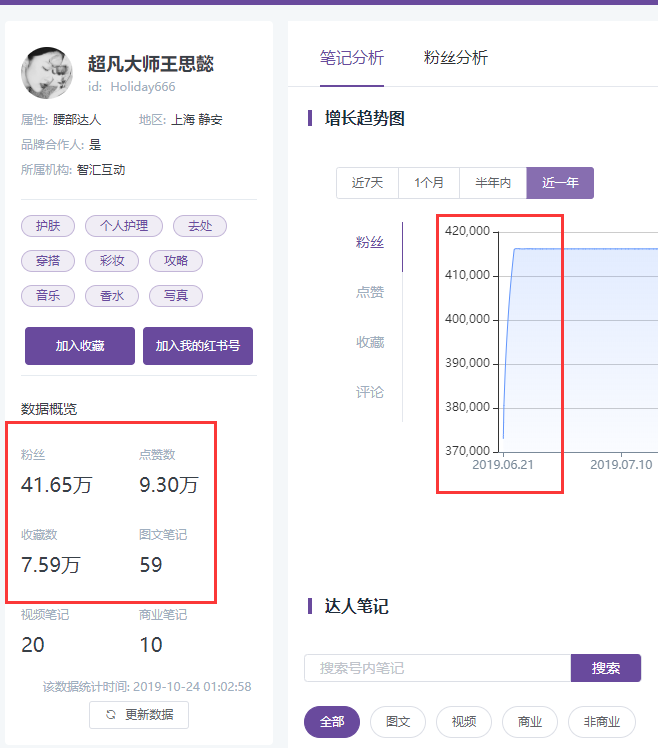The width and height of the screenshot is (658, 748).
Task: Click the 商业笔记 count 10
Action: (151, 645)
